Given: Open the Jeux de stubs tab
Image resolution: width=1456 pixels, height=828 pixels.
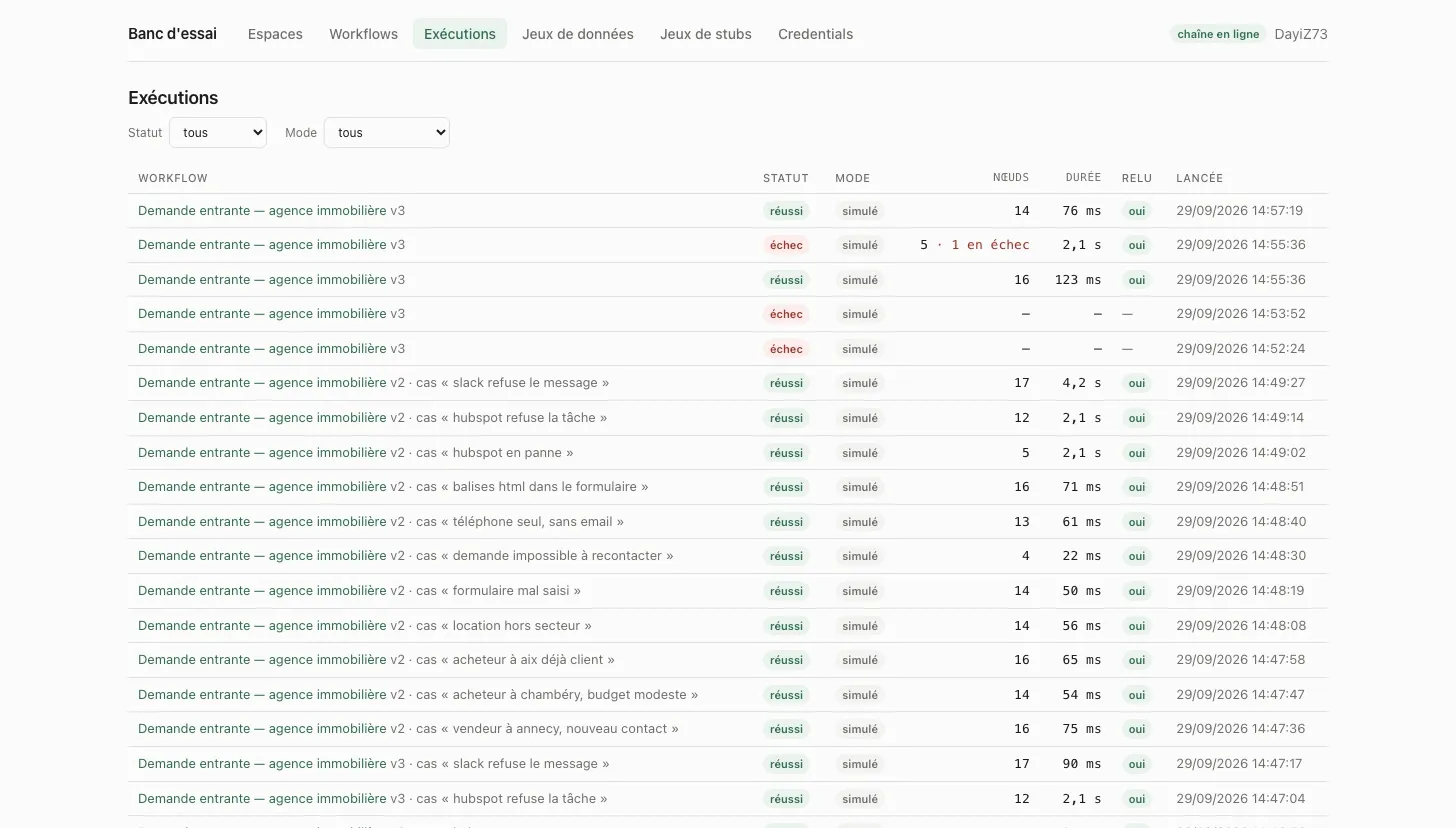Looking at the screenshot, I should 706,34.
